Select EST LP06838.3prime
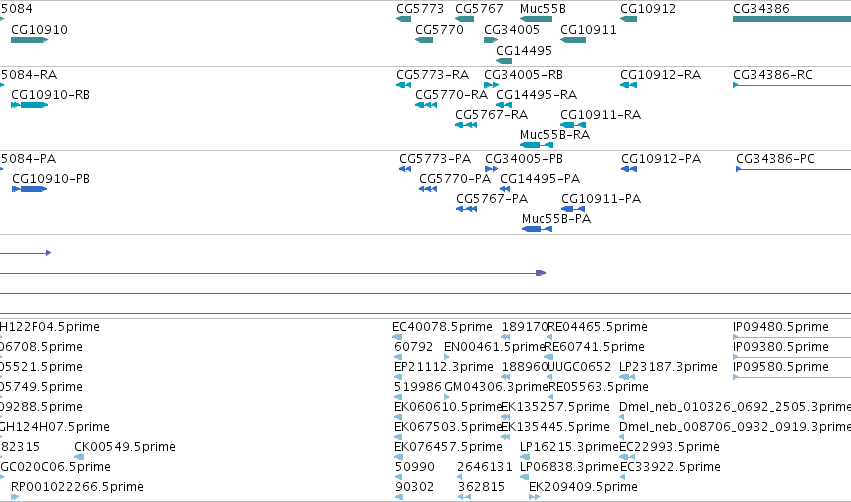Viewport: 851px width, 502px height. point(569,467)
